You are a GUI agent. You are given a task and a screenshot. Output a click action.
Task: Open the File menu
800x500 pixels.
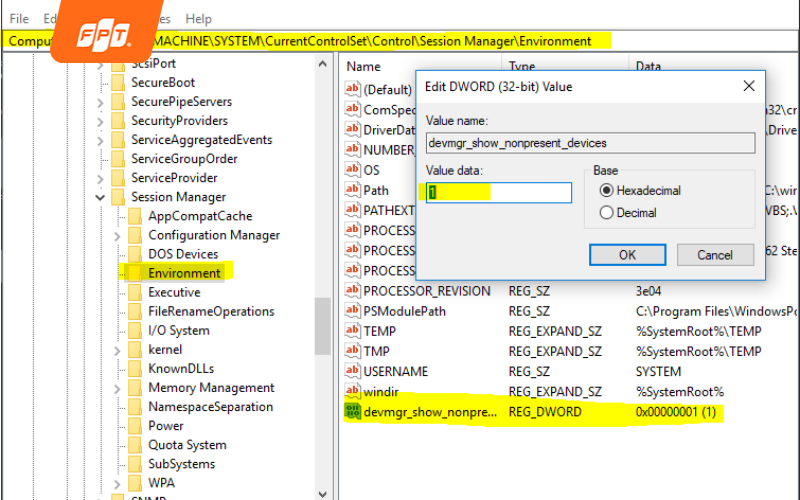tap(19, 19)
